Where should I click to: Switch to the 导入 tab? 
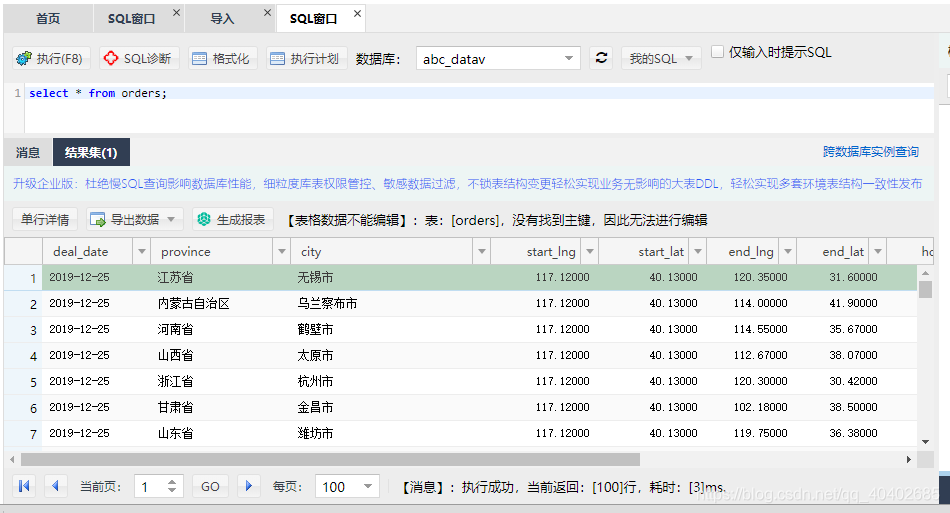[222, 19]
